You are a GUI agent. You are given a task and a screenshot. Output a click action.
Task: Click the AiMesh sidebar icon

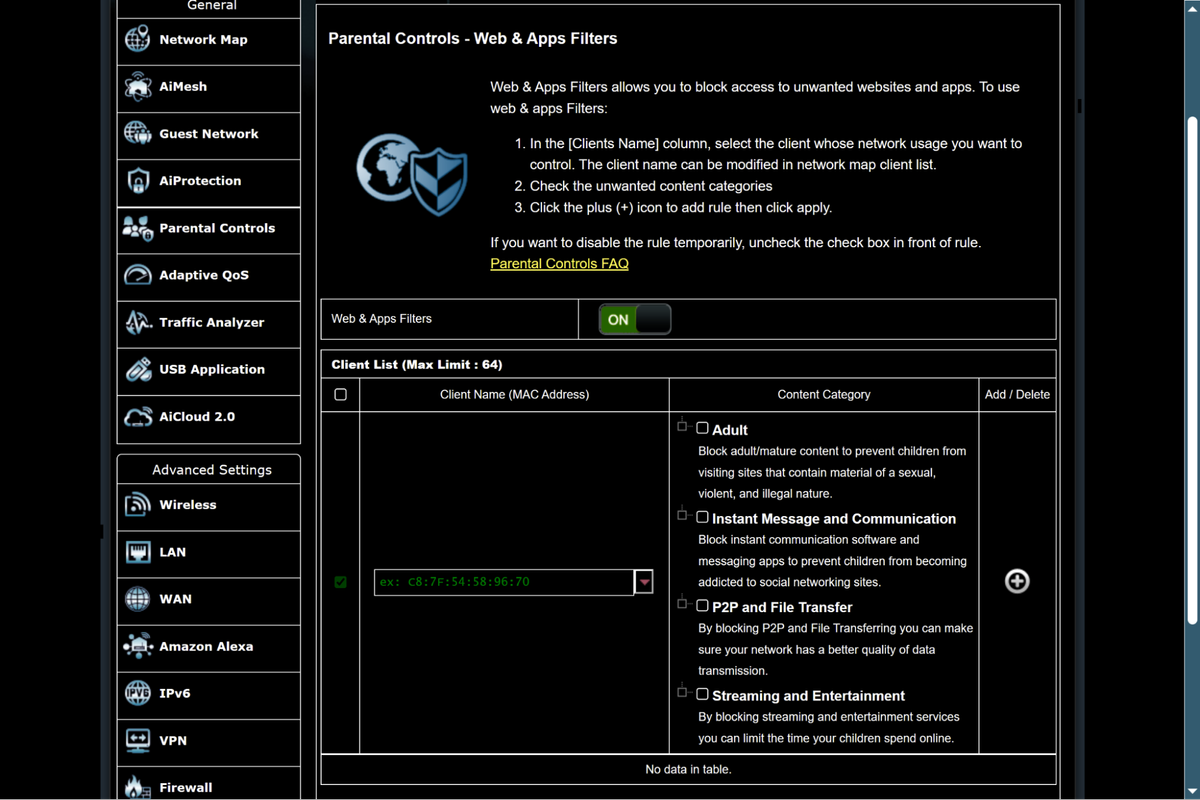coord(138,87)
